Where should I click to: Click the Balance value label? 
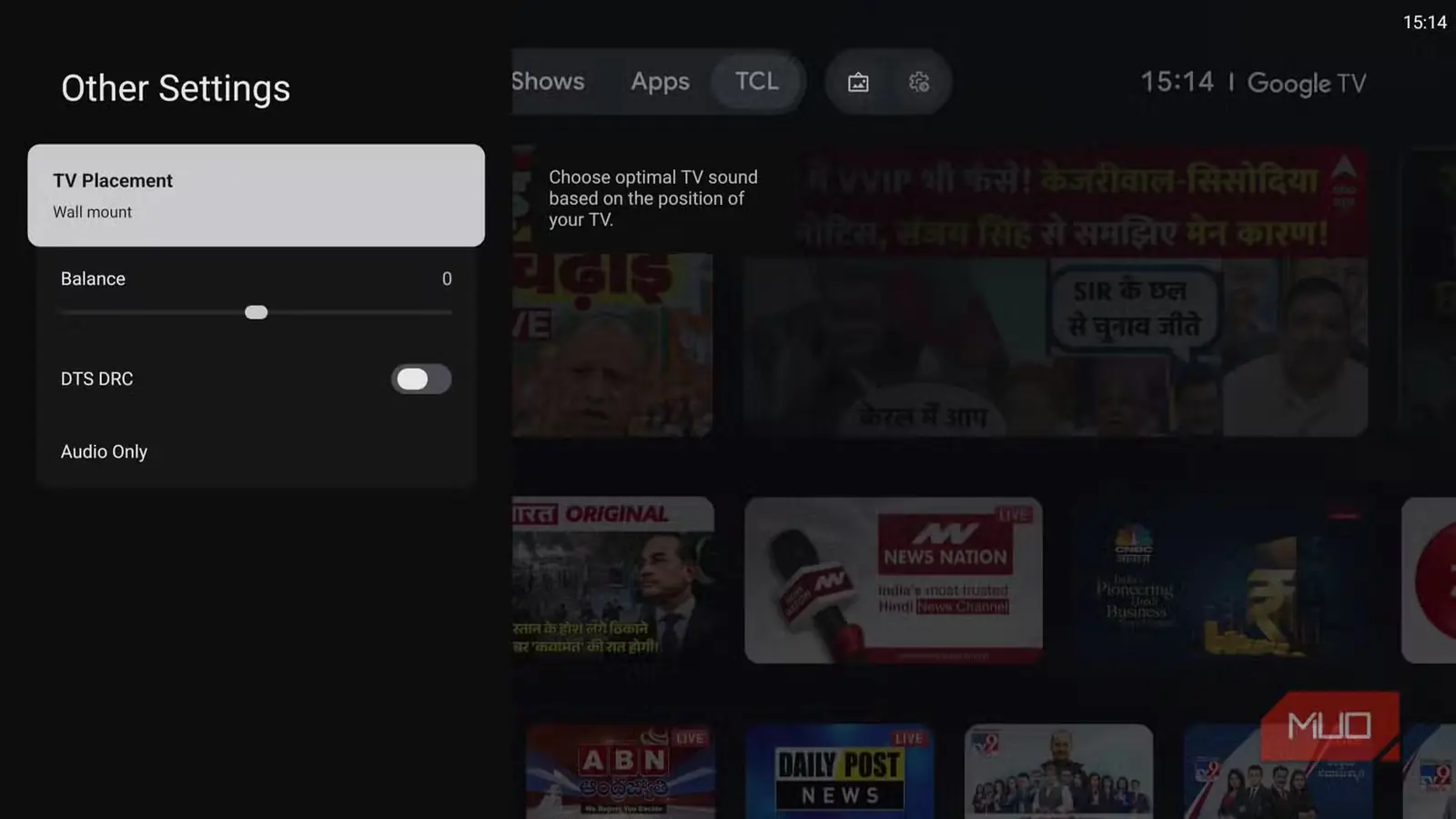pos(447,279)
